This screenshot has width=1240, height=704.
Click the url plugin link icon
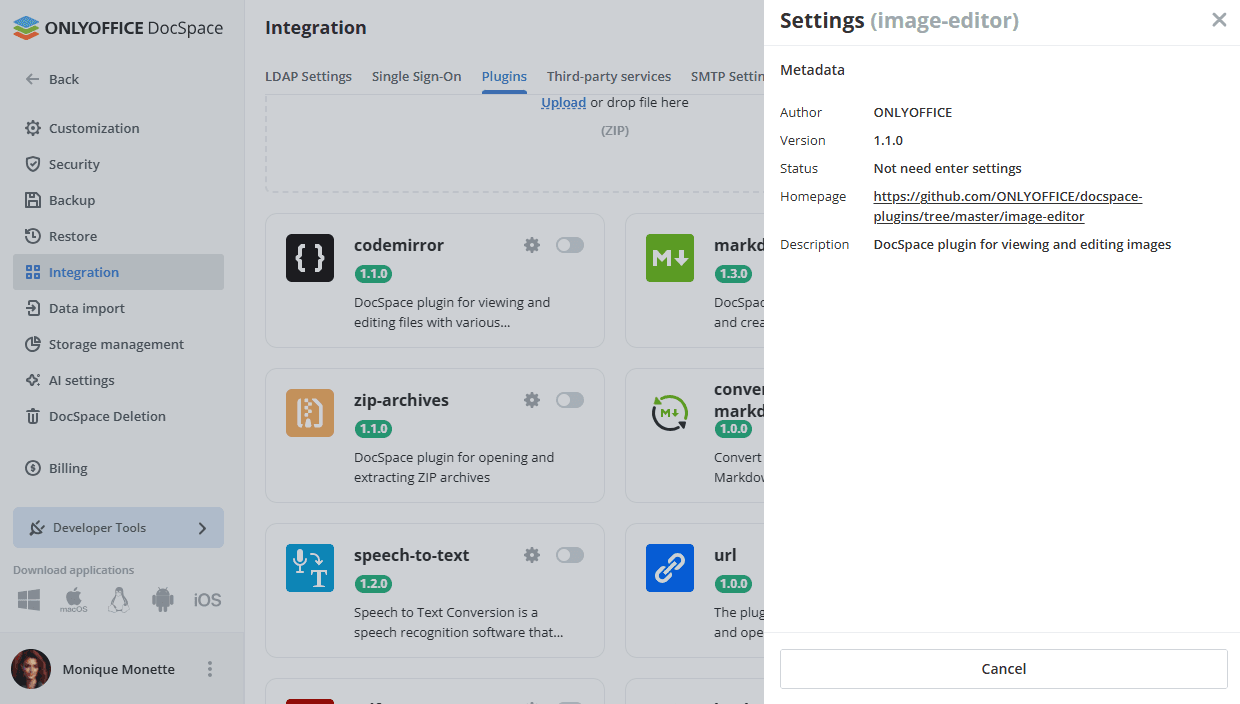click(x=670, y=568)
